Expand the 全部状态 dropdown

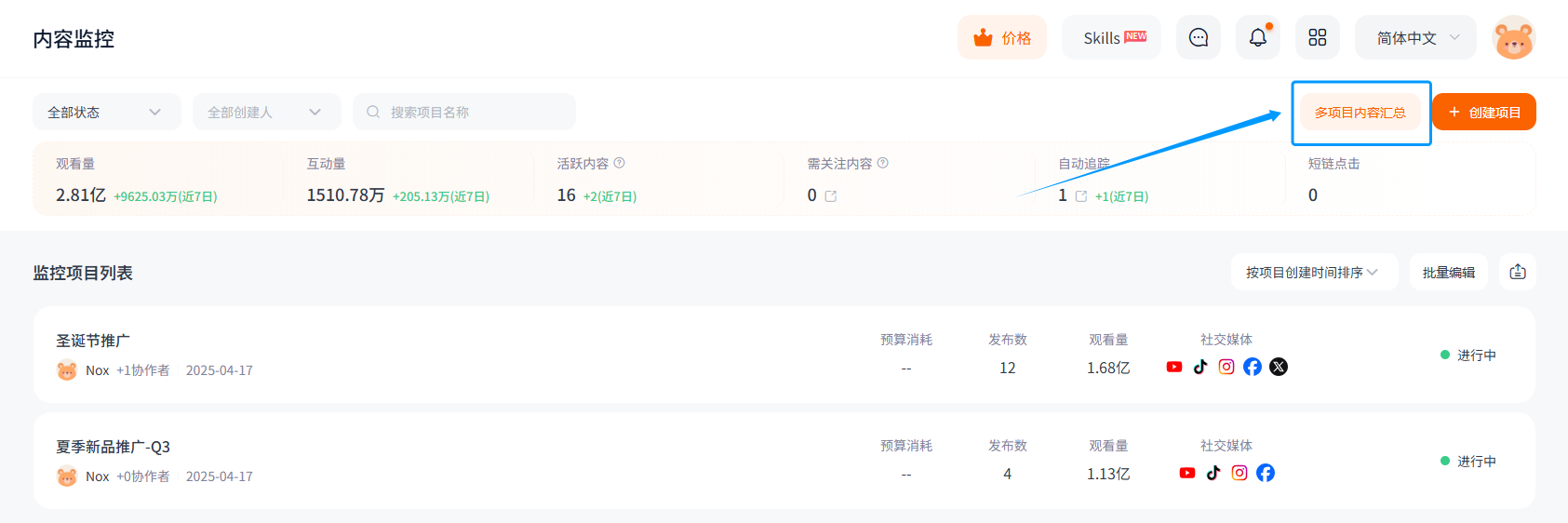107,112
